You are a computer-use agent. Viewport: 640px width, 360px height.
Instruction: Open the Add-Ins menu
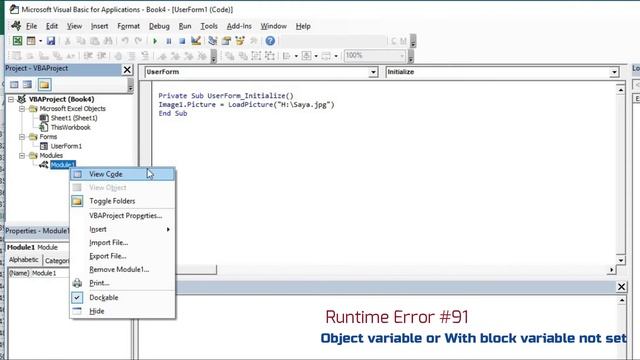click(239, 26)
